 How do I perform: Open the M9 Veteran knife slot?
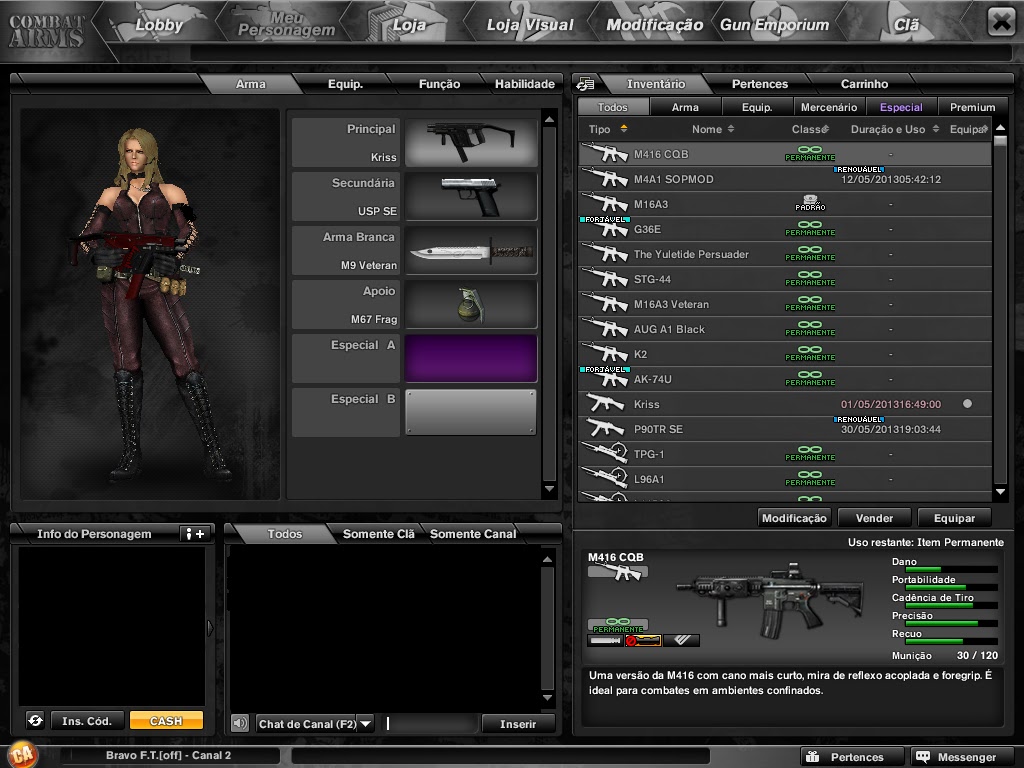point(470,250)
